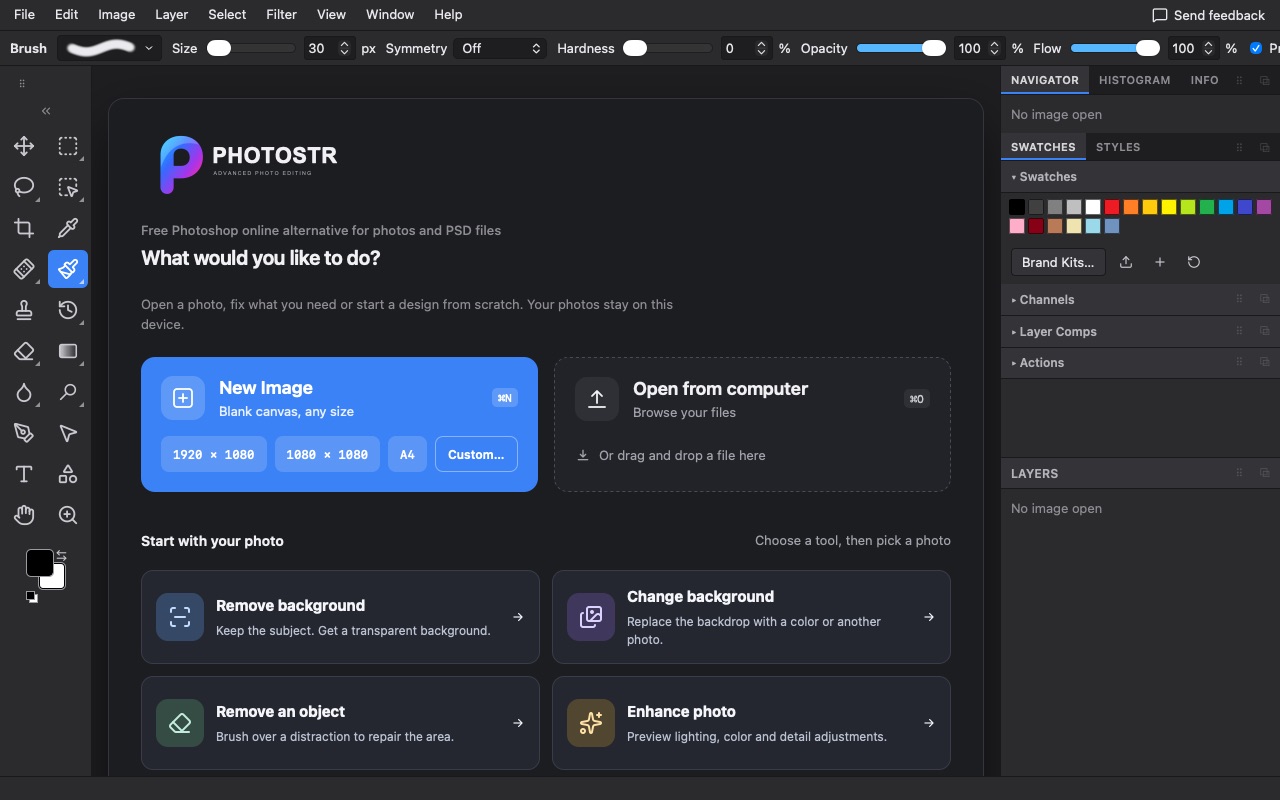Choose the Custom size button
The image size is (1280, 800).
tap(476, 454)
